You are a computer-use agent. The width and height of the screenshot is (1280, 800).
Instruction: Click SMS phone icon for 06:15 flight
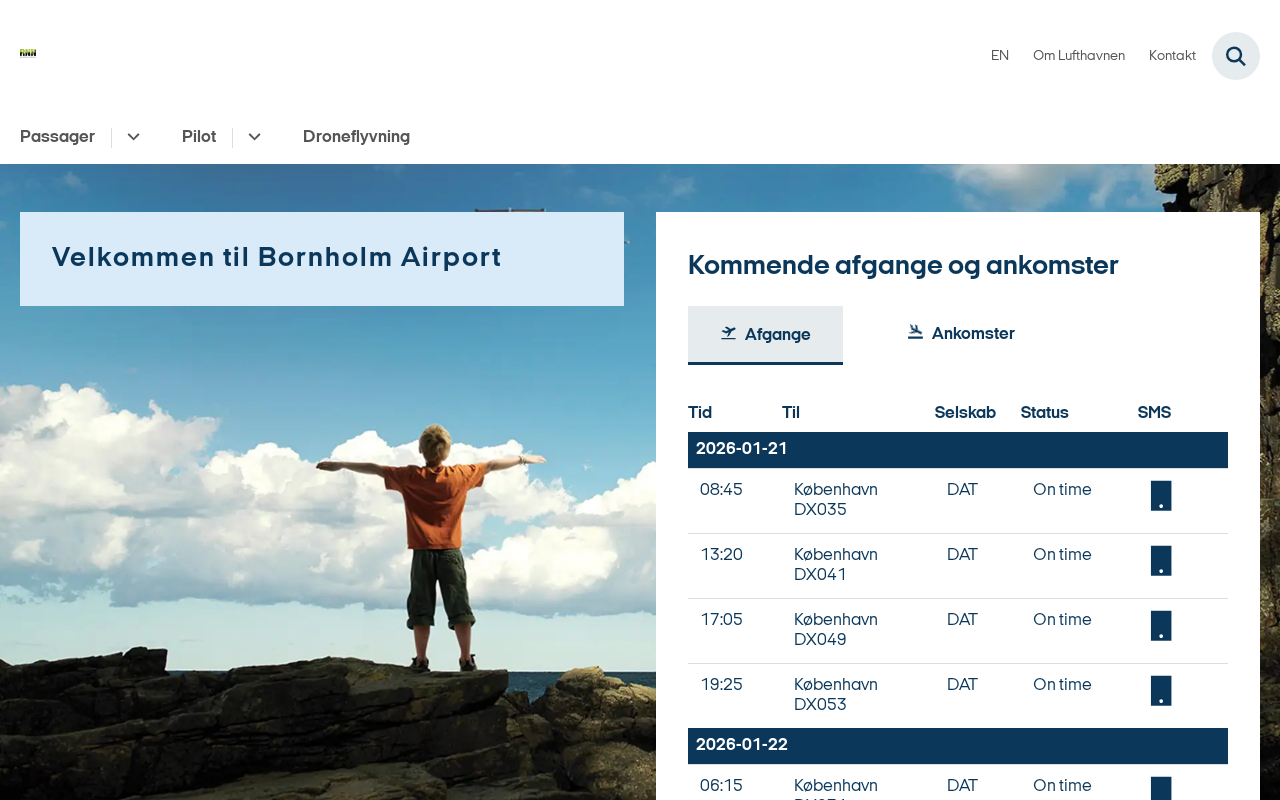1161,789
